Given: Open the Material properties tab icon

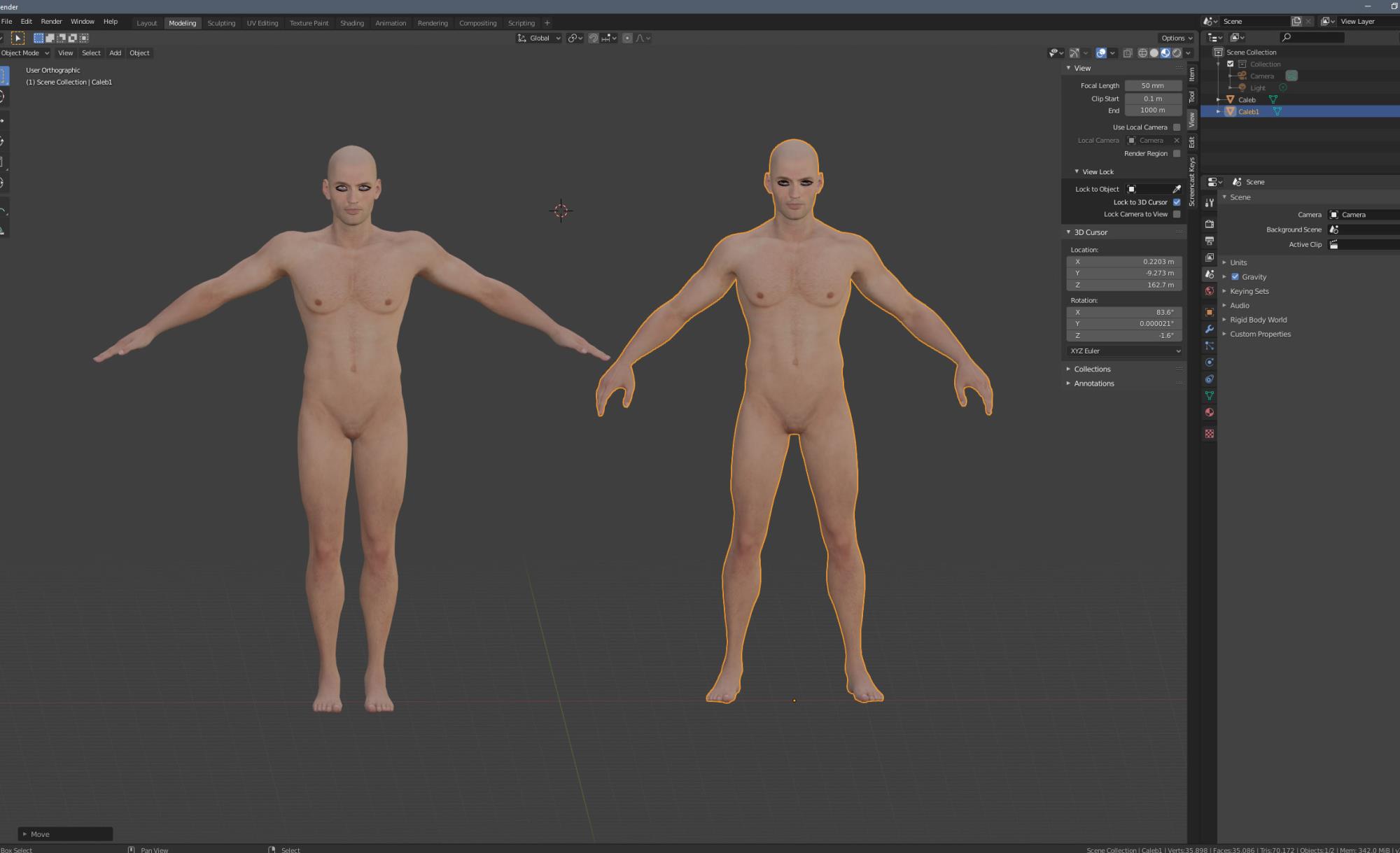Looking at the screenshot, I should 1209,413.
